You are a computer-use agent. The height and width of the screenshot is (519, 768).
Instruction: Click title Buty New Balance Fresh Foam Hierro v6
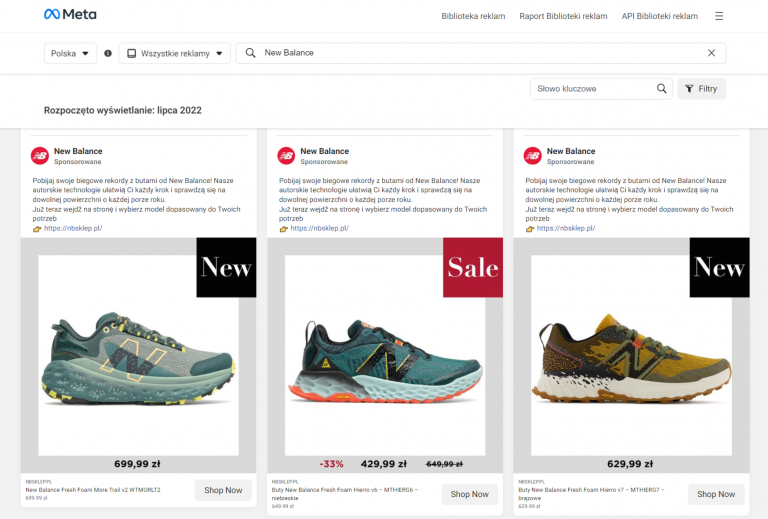345,494
